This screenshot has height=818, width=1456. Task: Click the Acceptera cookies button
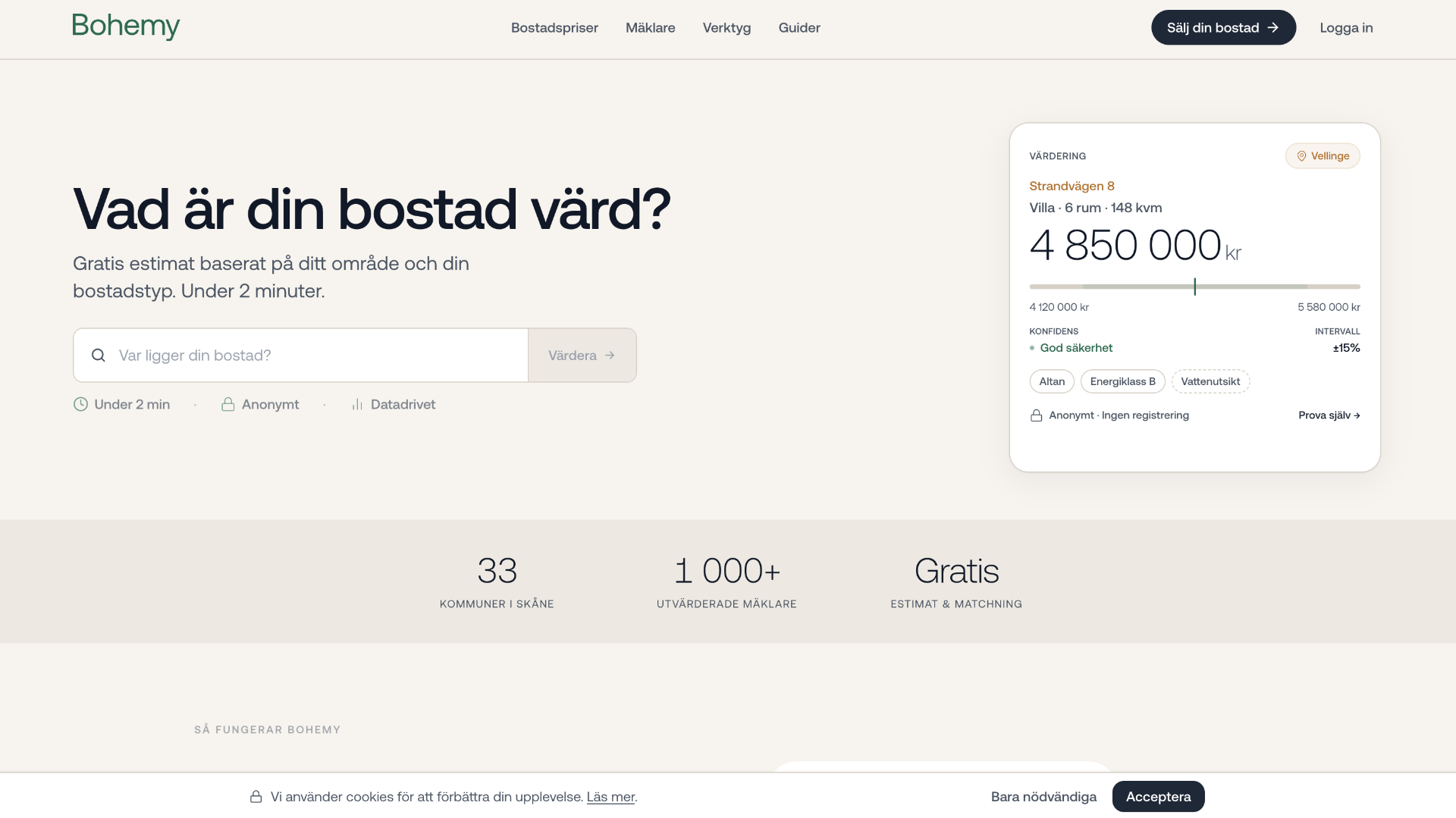[x=1158, y=797]
